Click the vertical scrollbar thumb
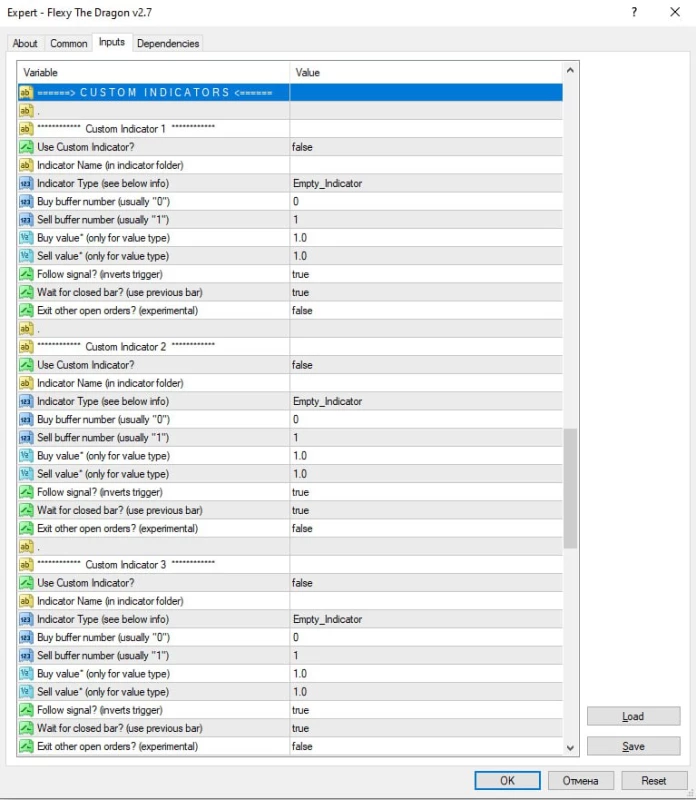Screen dimensions: 696x800 tap(570, 488)
